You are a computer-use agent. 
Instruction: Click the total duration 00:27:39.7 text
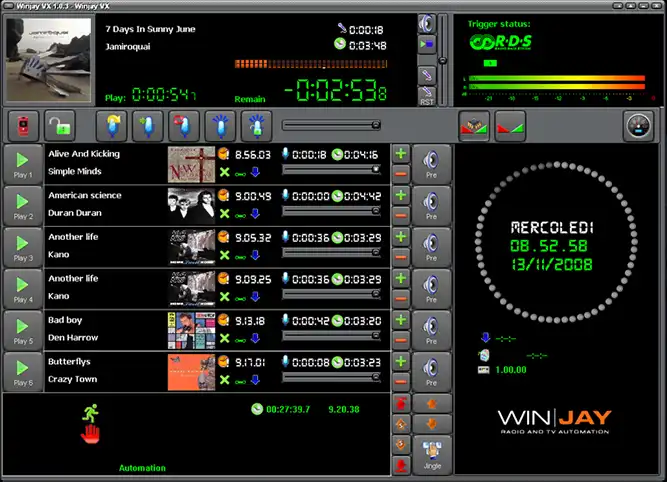[288, 409]
